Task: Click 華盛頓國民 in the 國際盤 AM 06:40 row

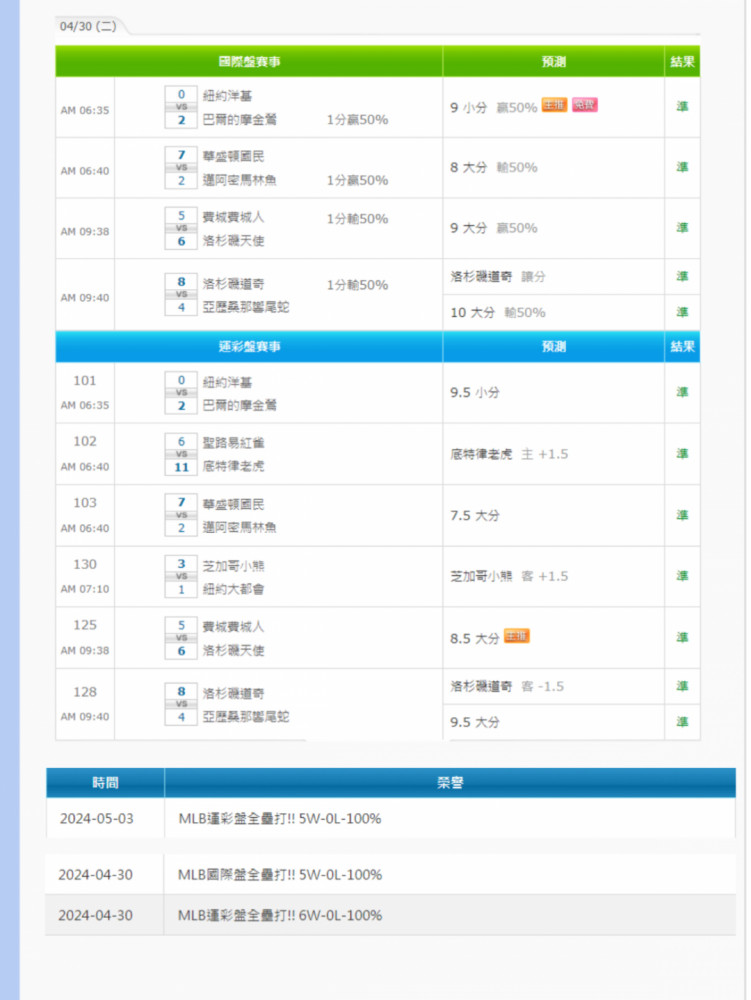Action: coord(233,156)
